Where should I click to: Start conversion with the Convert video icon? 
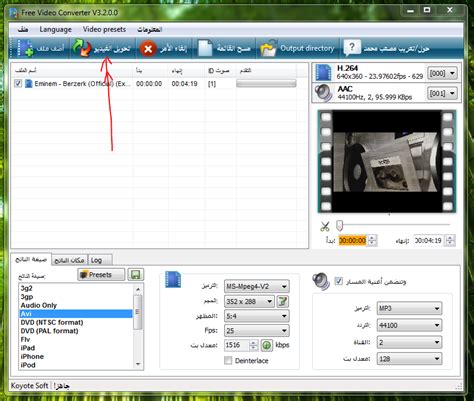[x=82, y=48]
